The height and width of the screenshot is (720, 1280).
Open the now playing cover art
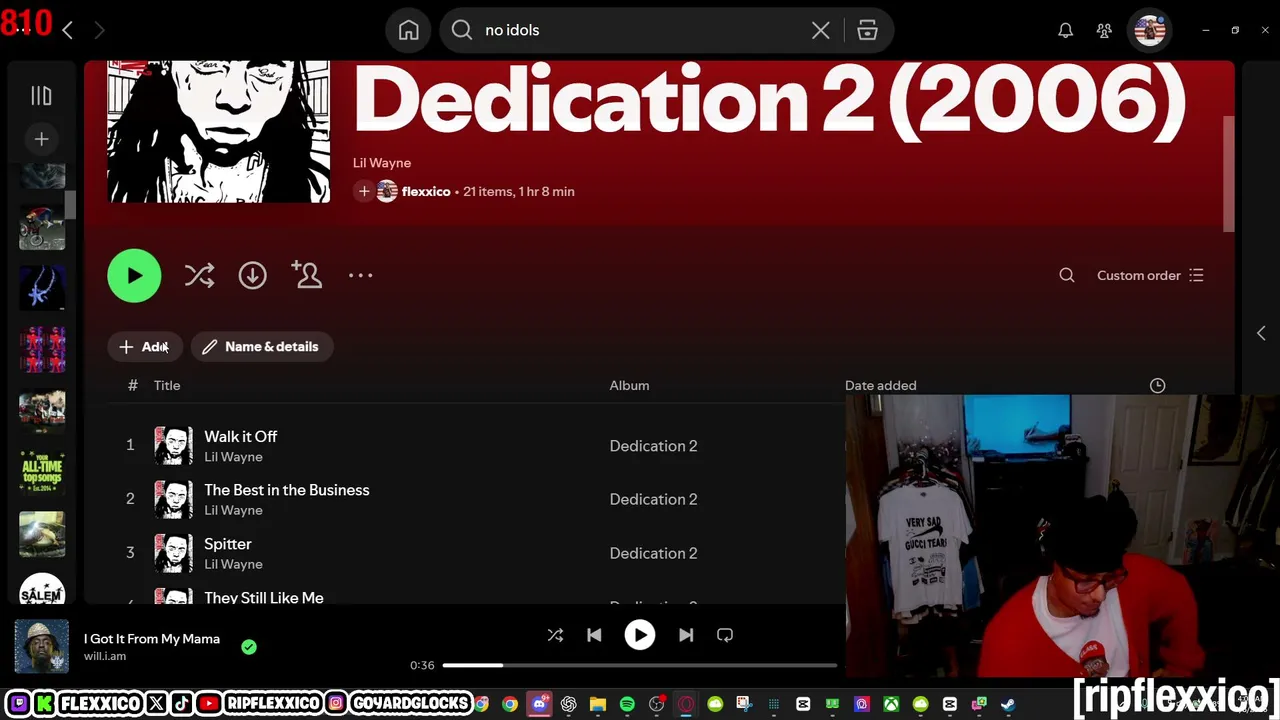tap(42, 646)
